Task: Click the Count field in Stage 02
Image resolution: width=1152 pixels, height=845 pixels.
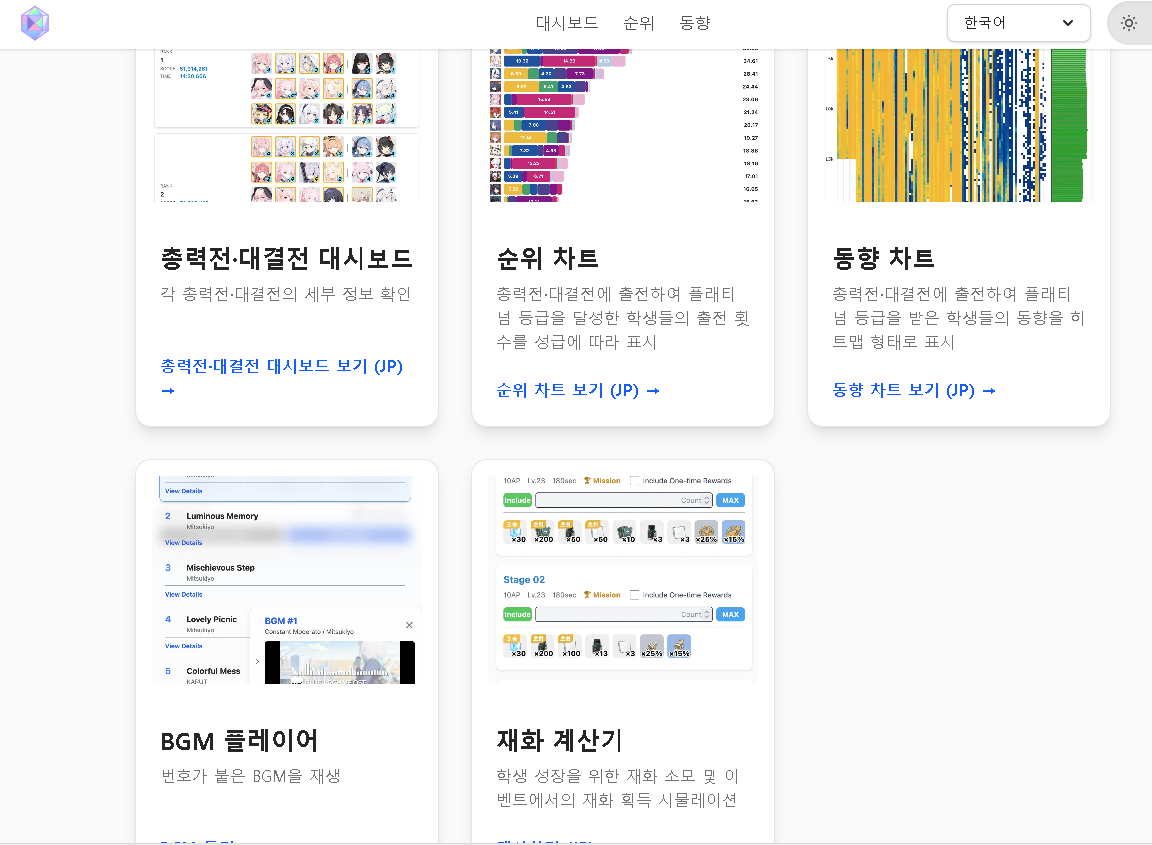Action: point(623,614)
